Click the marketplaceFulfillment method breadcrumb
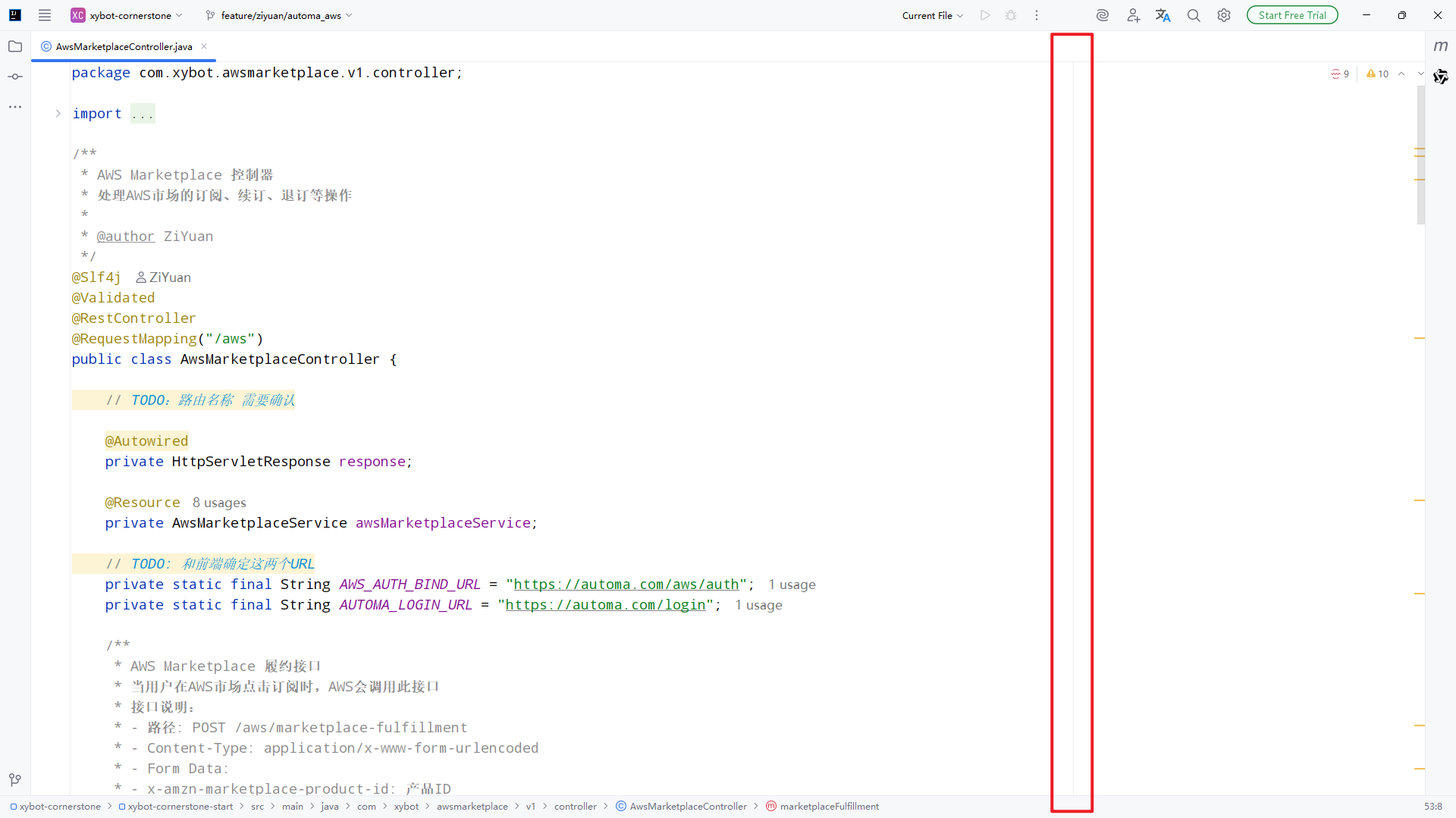The width and height of the screenshot is (1456, 818). [x=823, y=807]
